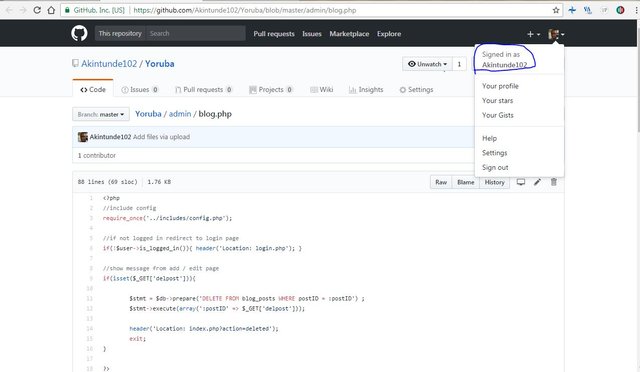Focus the Search input field
The height and width of the screenshot is (372, 640).
pos(196,33)
